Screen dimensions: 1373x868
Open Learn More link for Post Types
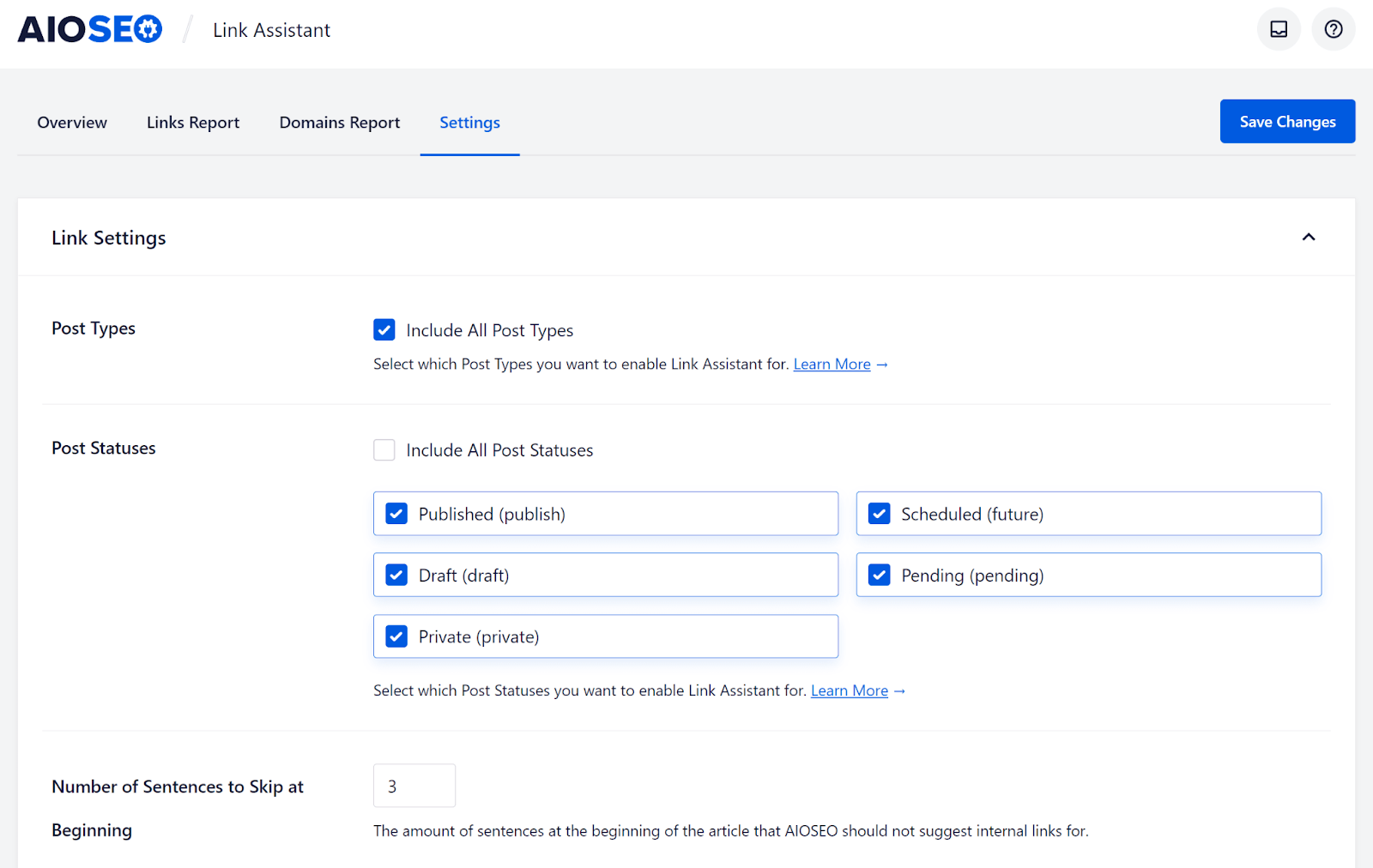pos(832,365)
